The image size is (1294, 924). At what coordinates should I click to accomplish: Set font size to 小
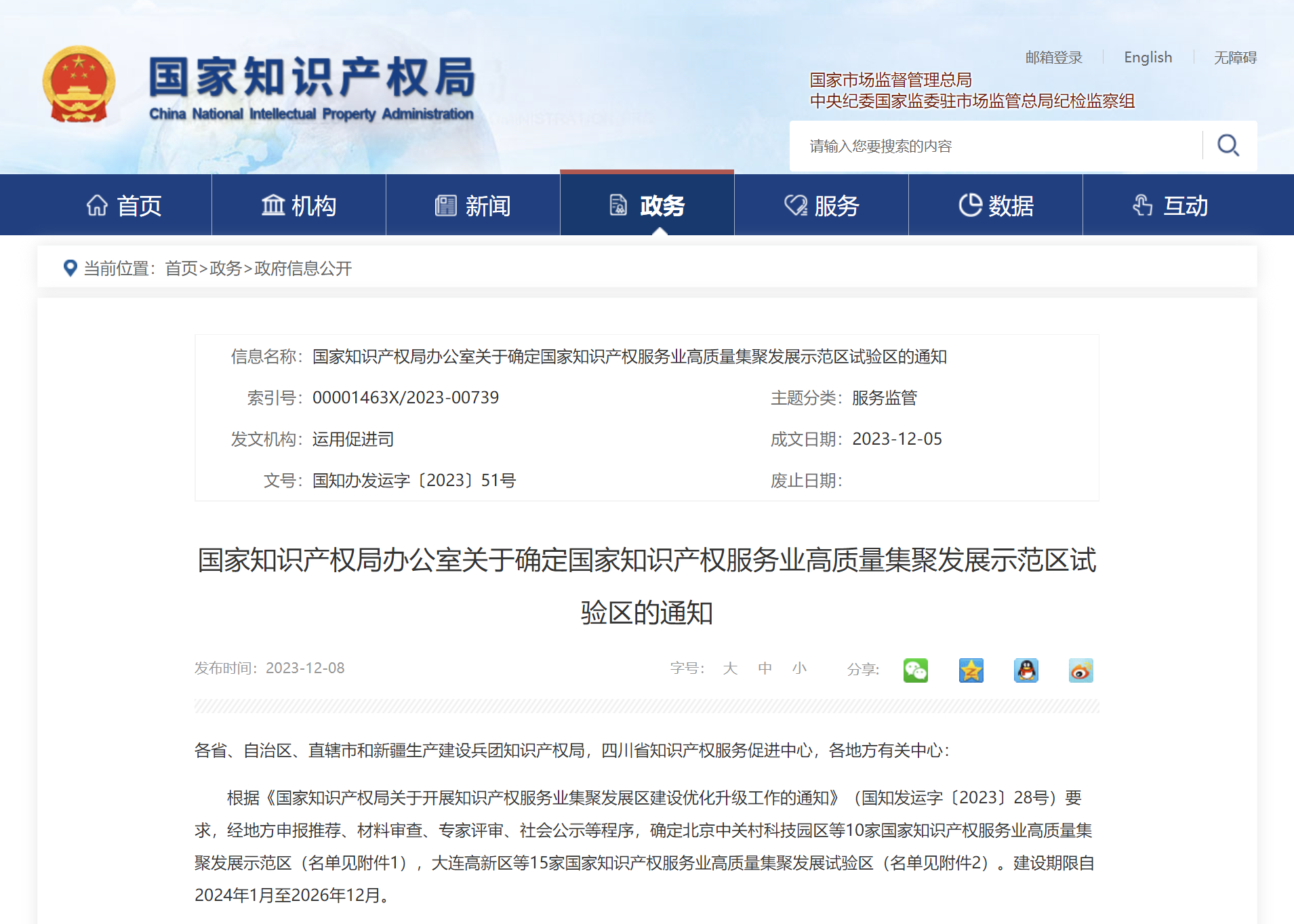click(799, 668)
